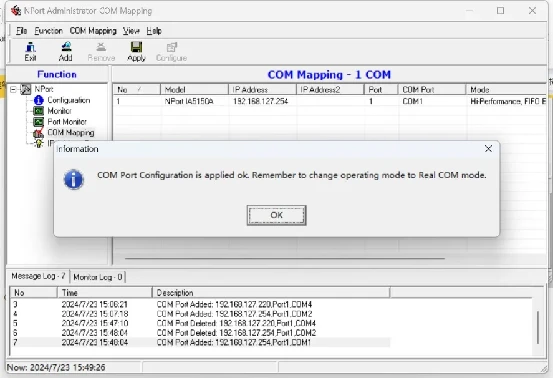Open the File menu
Image resolution: width=554 pixels, height=380 pixels.
tap(22, 31)
